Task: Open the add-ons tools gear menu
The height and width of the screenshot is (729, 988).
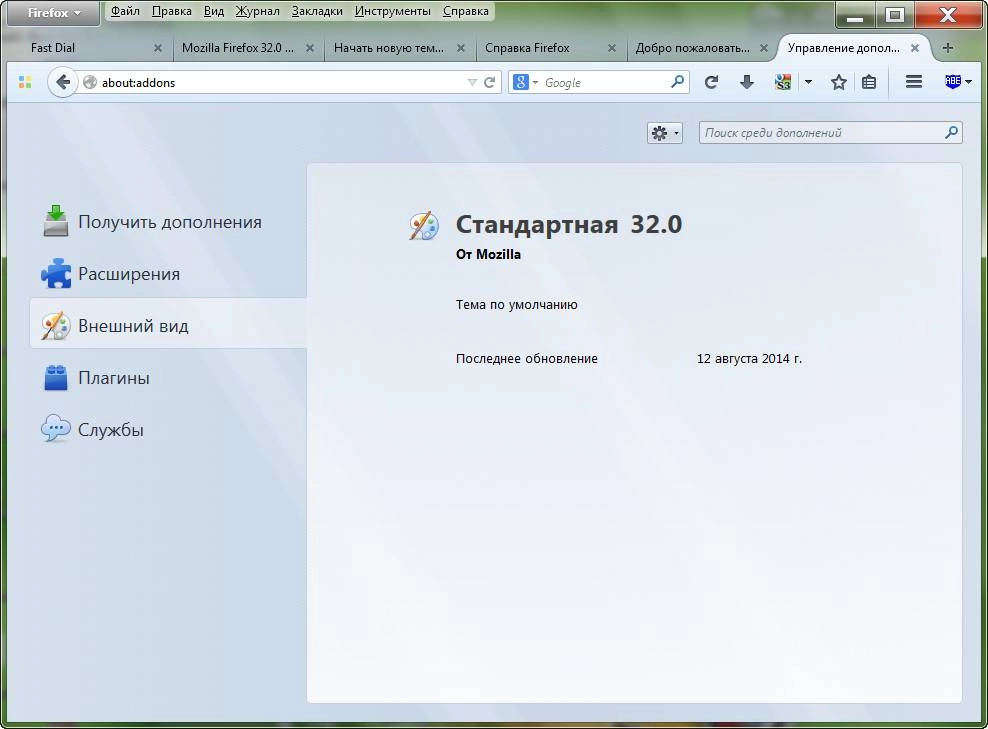Action: [x=665, y=133]
